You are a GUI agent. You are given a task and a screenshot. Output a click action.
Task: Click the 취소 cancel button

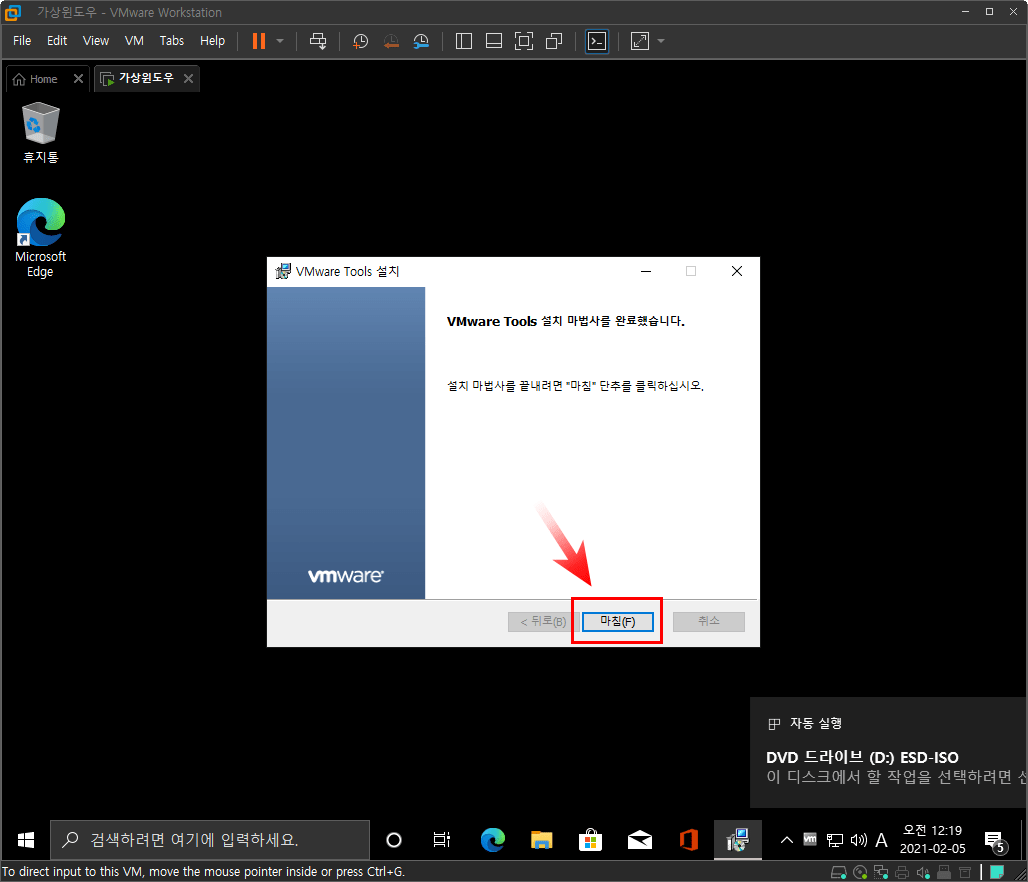(x=709, y=621)
